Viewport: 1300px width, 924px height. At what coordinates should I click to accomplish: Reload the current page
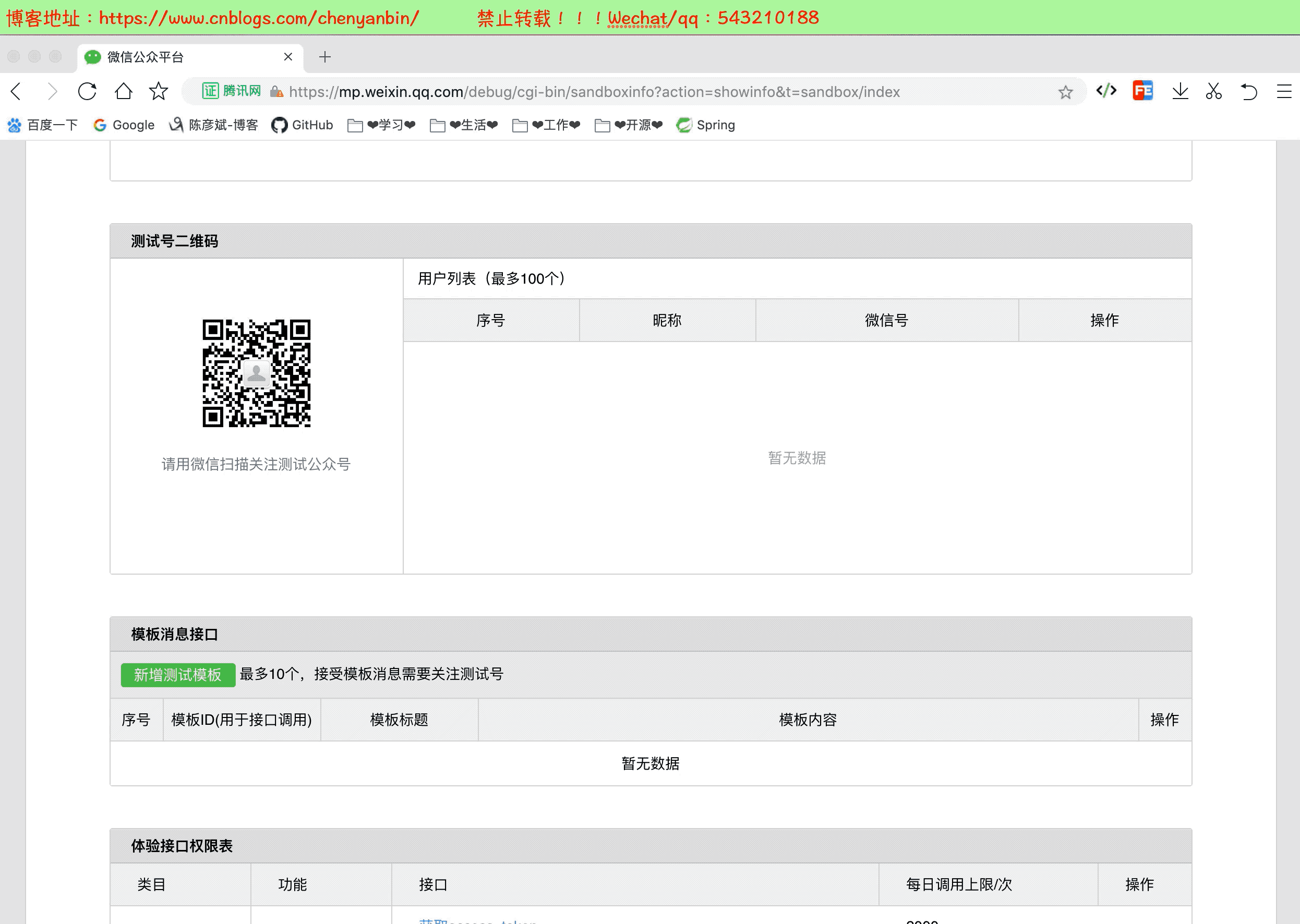(x=87, y=92)
